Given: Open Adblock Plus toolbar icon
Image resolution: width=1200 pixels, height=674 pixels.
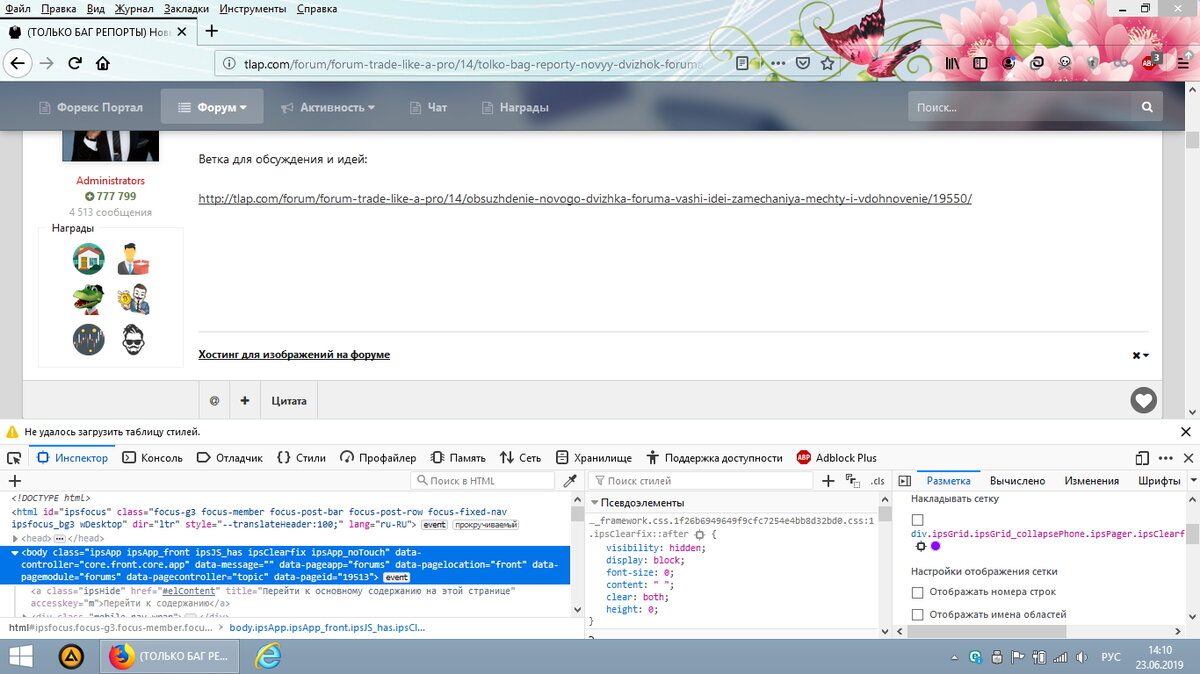Looking at the screenshot, I should click(x=1150, y=62).
